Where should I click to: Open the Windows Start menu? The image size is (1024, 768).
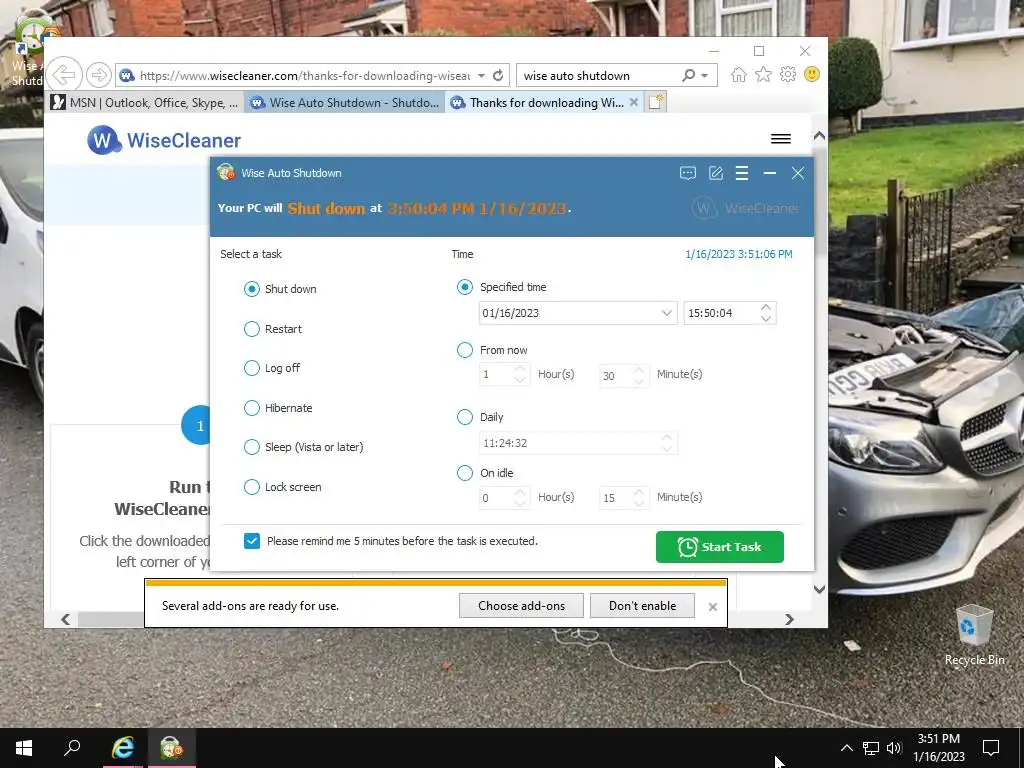24,748
